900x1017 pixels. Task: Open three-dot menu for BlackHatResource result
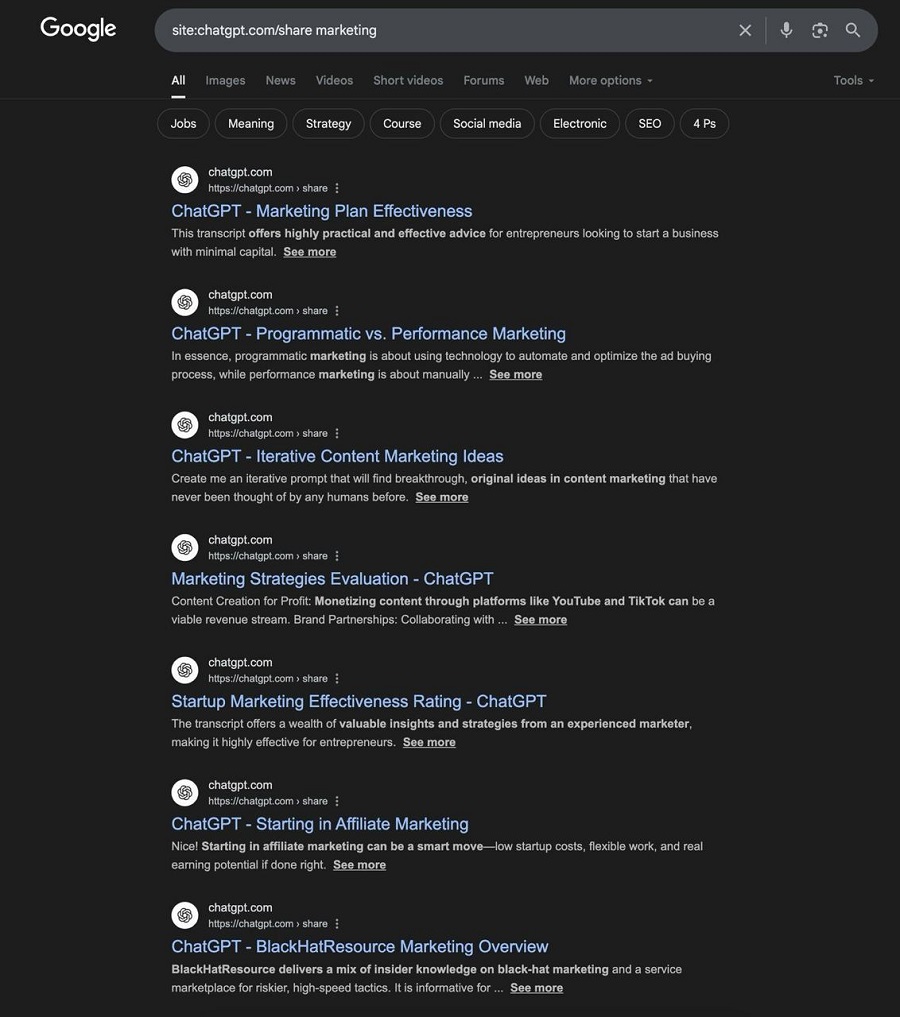337,924
